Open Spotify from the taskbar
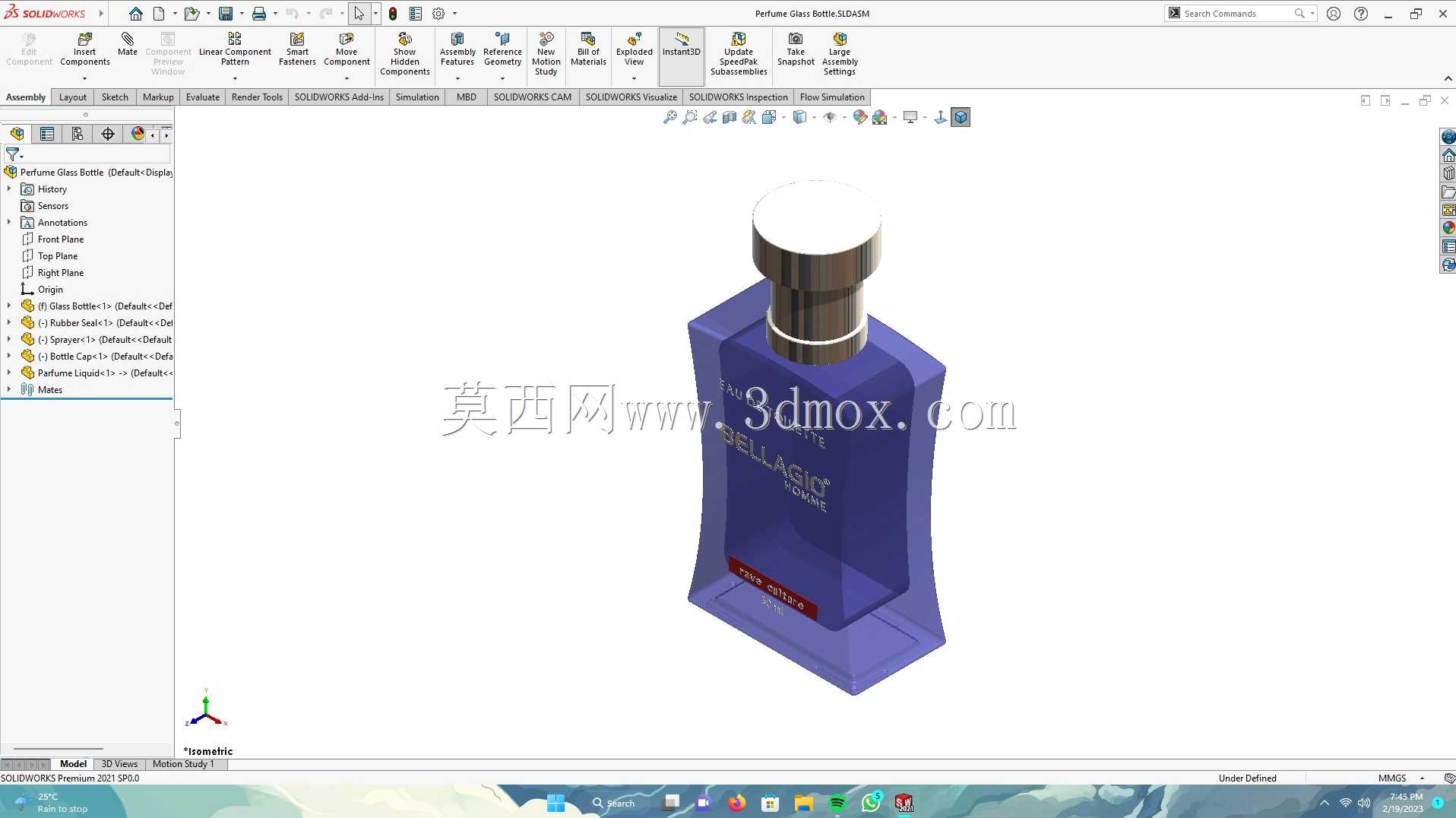This screenshot has width=1456, height=818. click(837, 803)
